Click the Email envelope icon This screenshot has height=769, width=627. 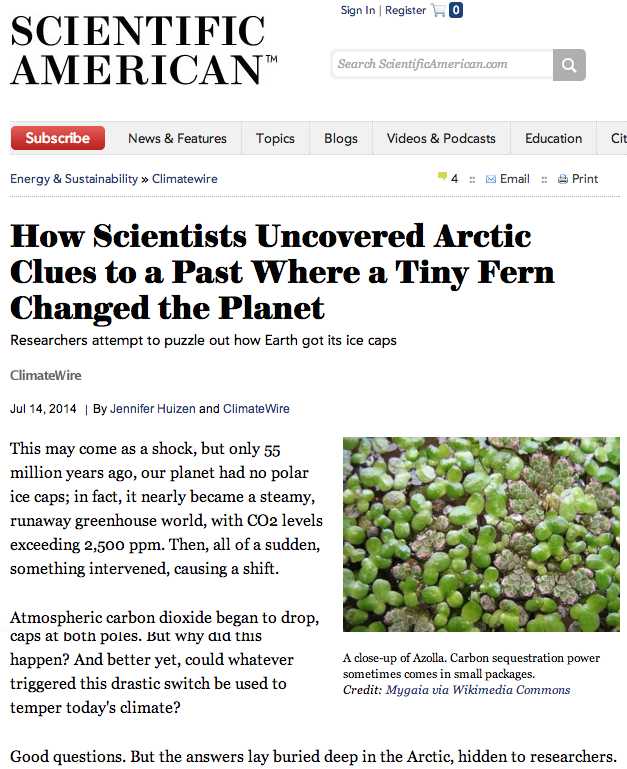tap(490, 179)
